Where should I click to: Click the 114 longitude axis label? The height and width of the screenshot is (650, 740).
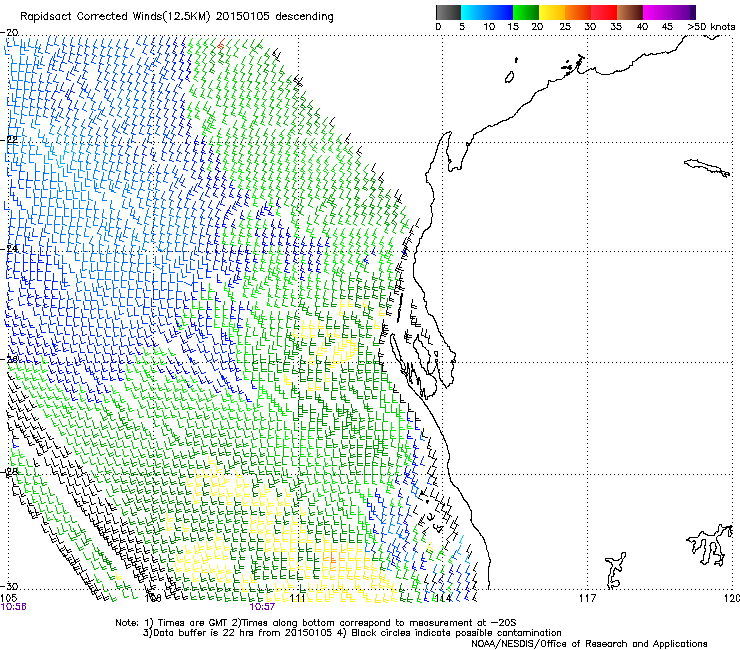coord(443,598)
